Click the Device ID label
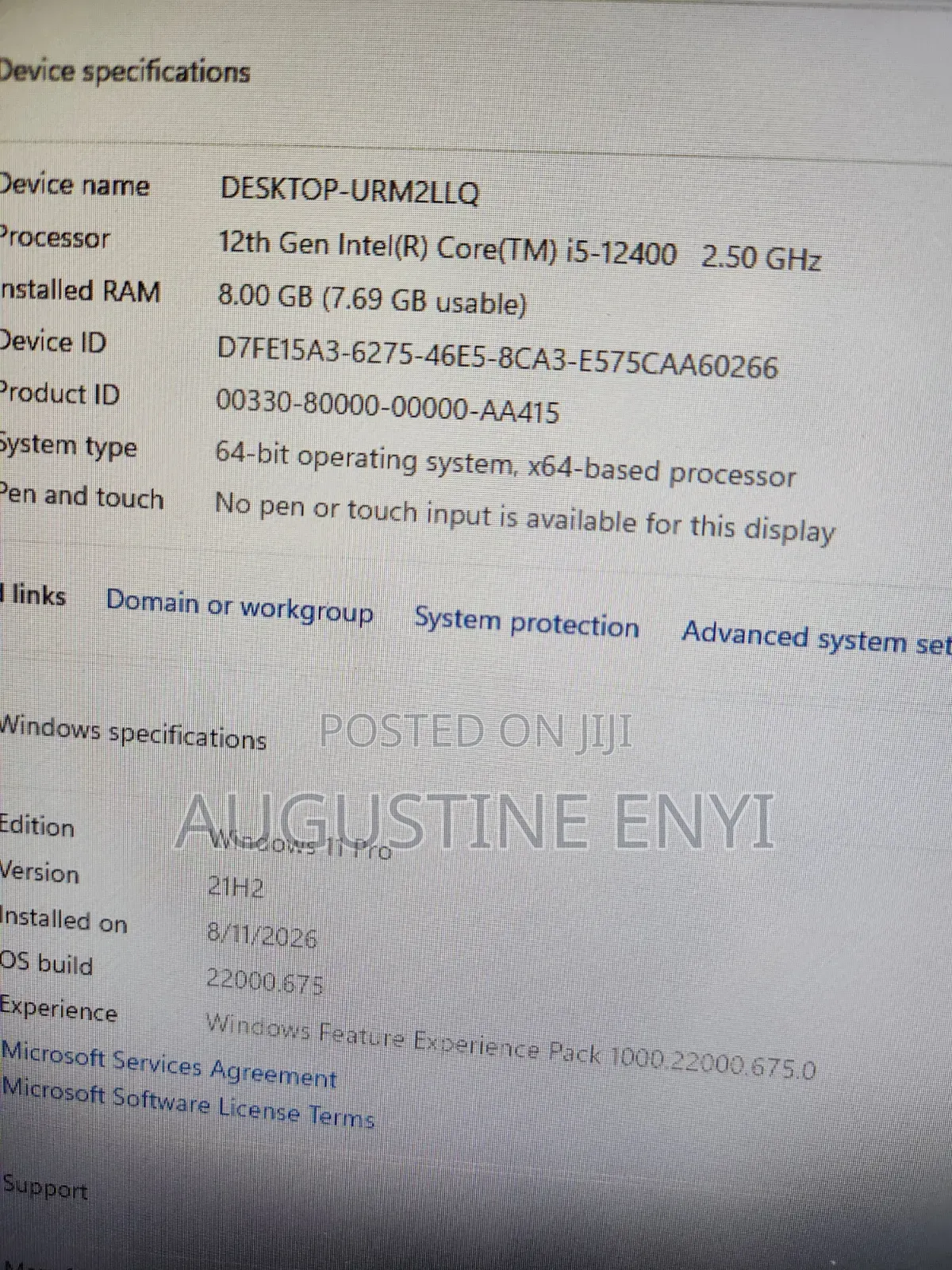952x1270 pixels. pos(53,342)
